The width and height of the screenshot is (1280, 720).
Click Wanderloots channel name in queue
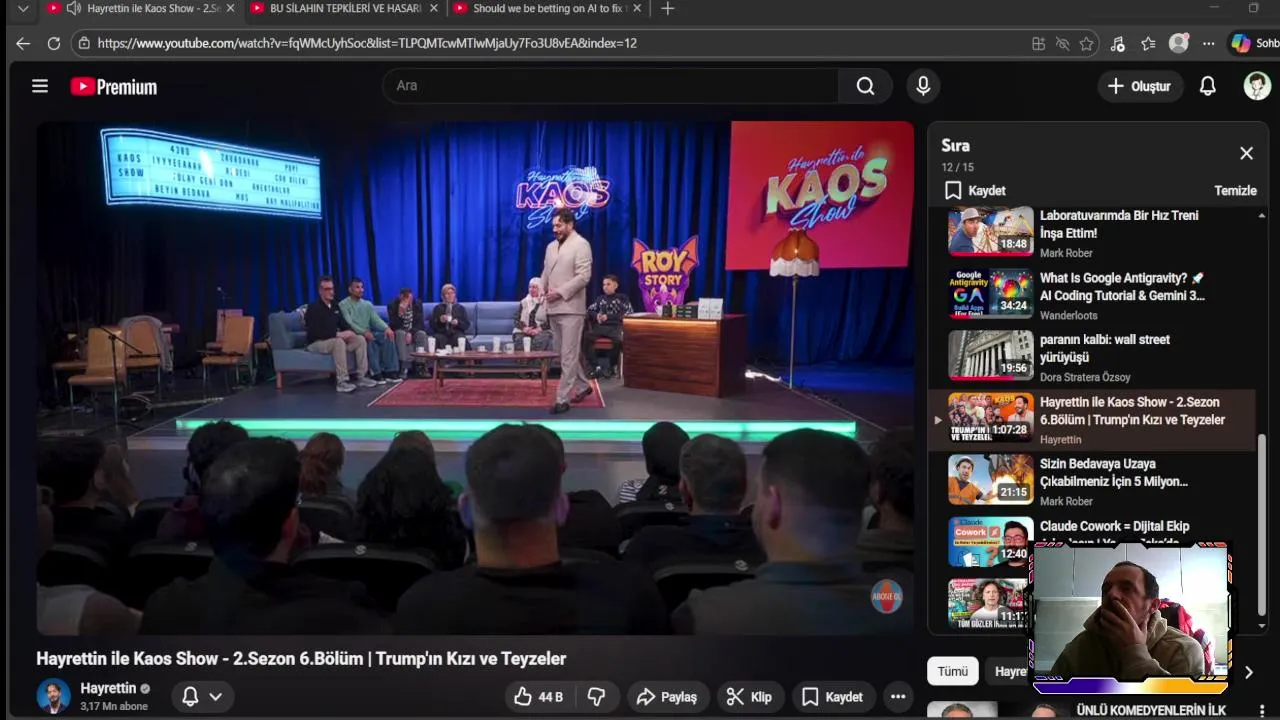[1068, 315]
